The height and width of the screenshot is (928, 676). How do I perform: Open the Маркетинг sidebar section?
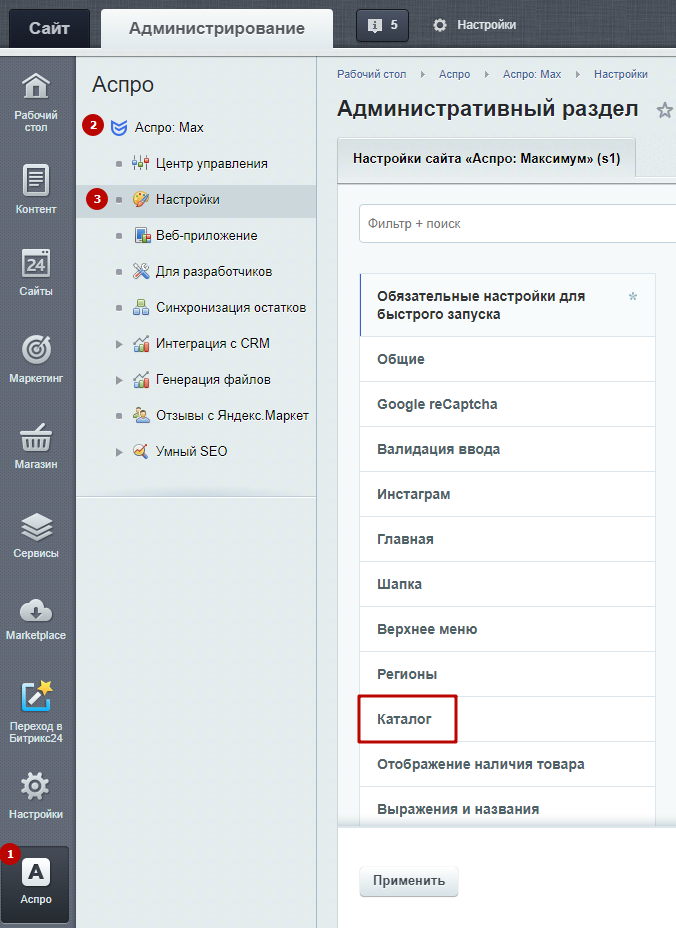pos(36,359)
